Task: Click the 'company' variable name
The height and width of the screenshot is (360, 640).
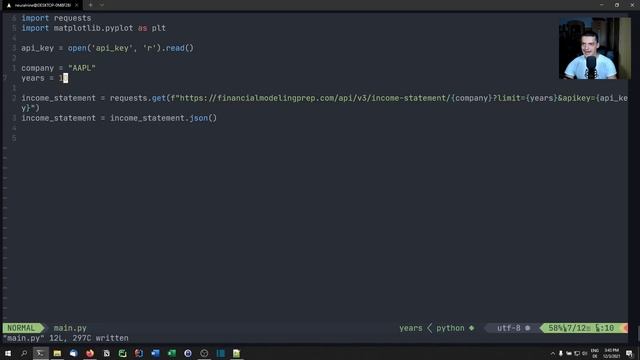Action: point(38,68)
